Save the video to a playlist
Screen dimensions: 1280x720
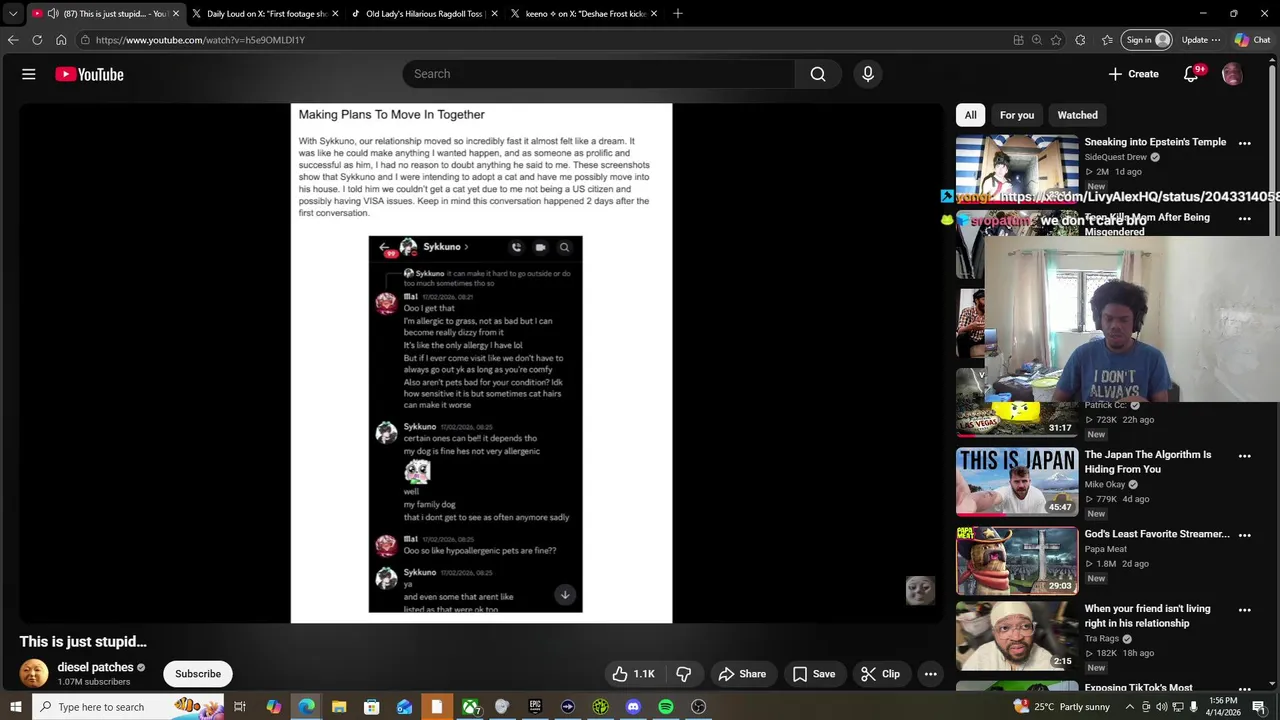[814, 674]
